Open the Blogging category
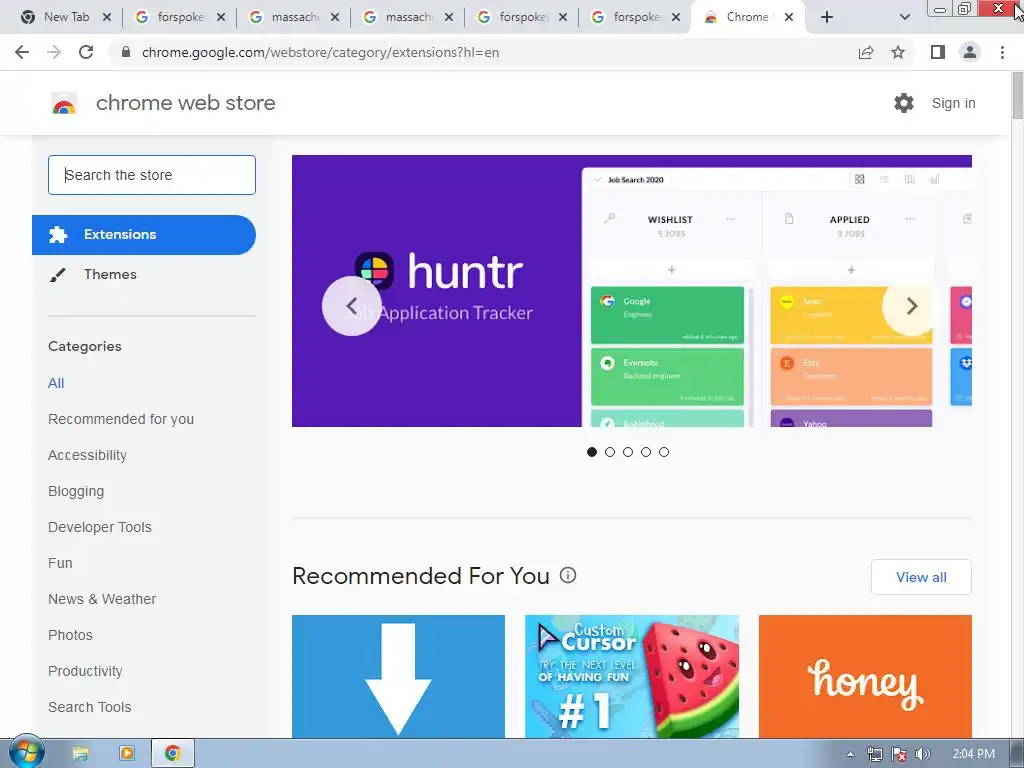Viewport: 1024px width, 768px height. pos(76,491)
